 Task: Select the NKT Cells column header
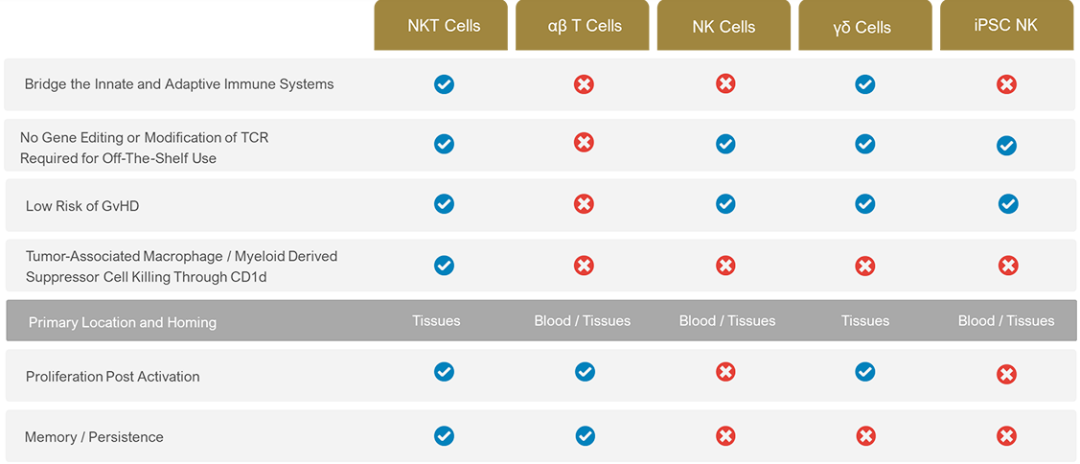tap(441, 25)
